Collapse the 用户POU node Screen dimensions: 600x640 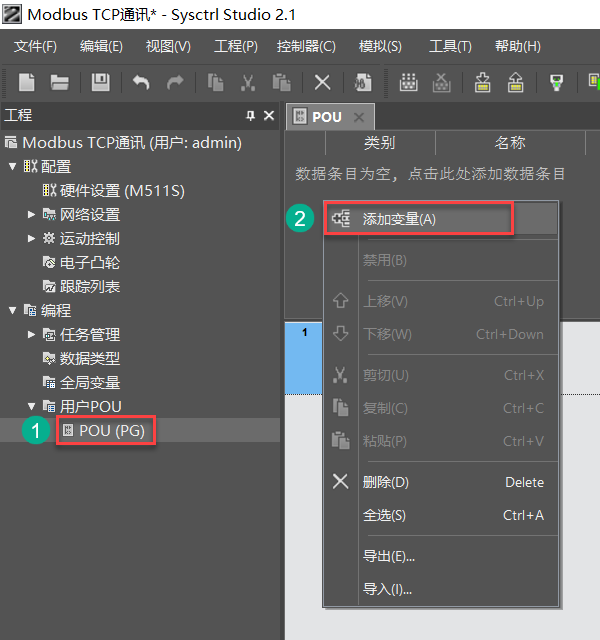pos(31,407)
